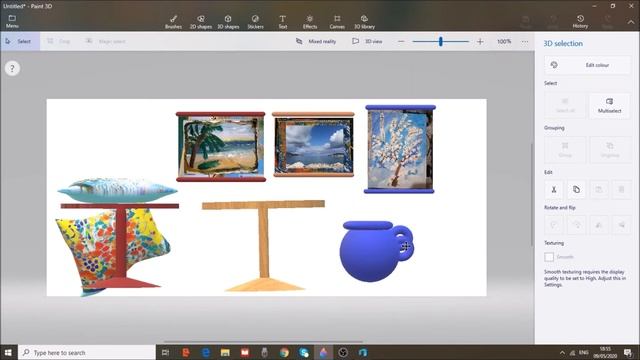Zoom out with minus button
The height and width of the screenshot is (360, 640).
click(x=401, y=41)
